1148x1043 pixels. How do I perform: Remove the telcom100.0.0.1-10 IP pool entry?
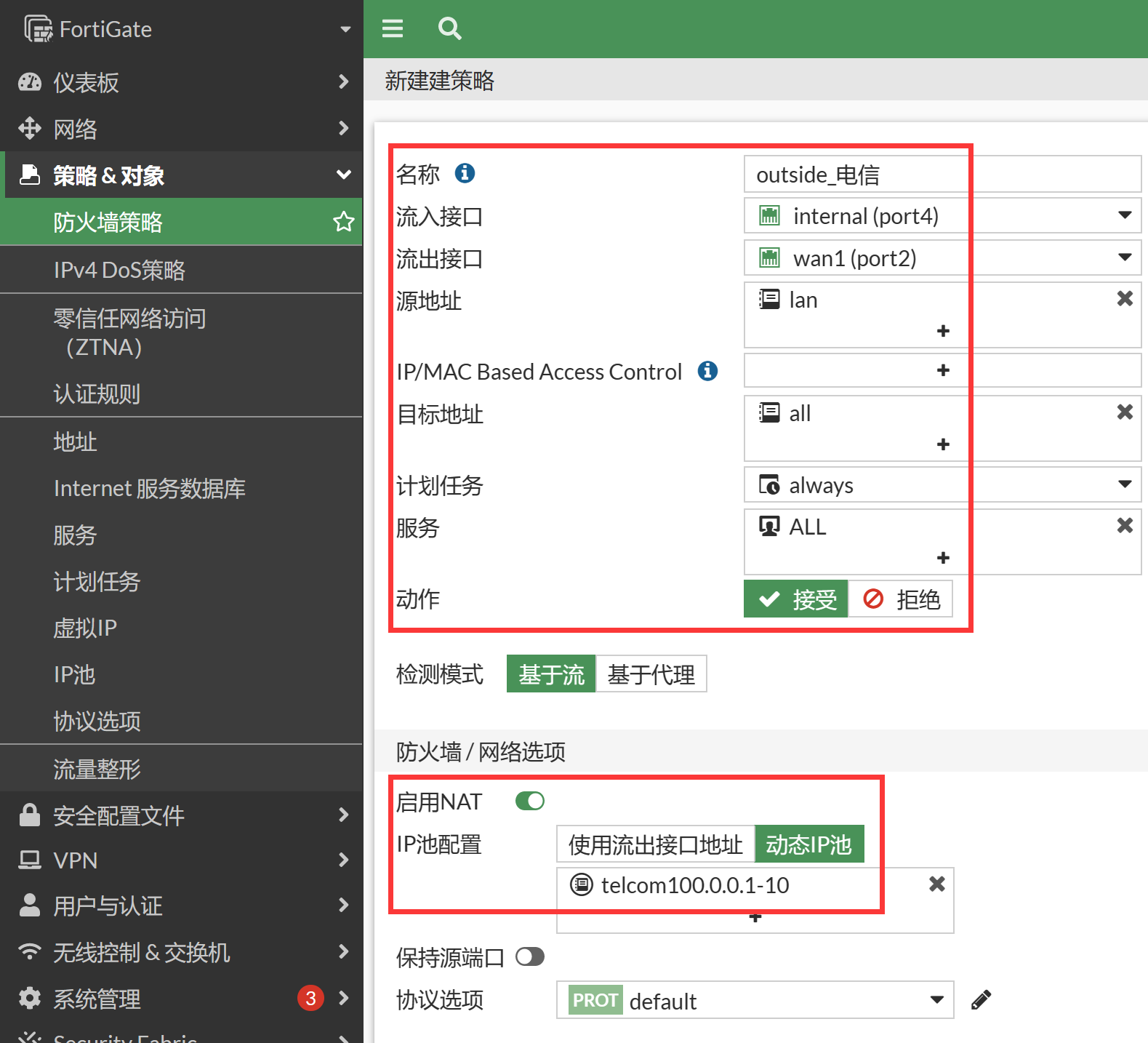coord(937,884)
